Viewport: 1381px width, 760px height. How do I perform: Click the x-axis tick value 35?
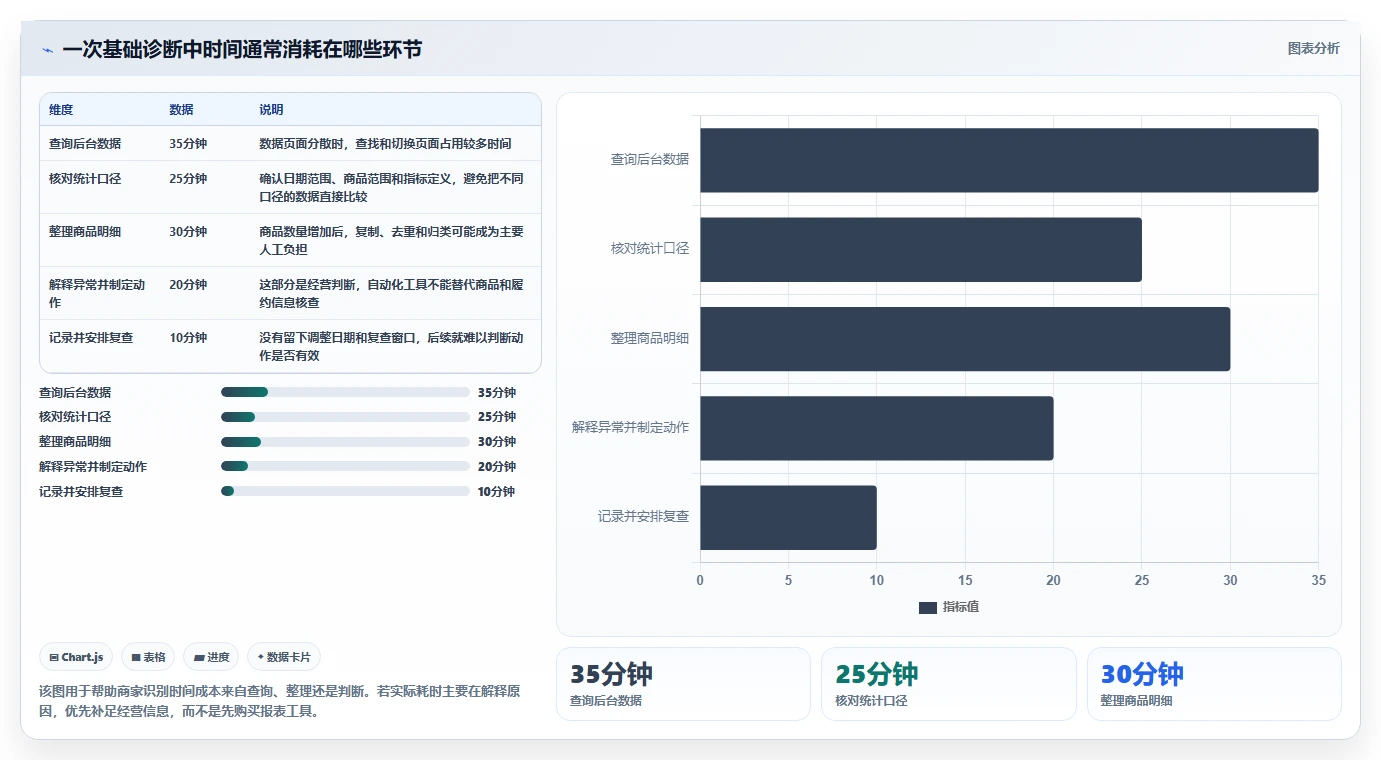tap(1318, 581)
